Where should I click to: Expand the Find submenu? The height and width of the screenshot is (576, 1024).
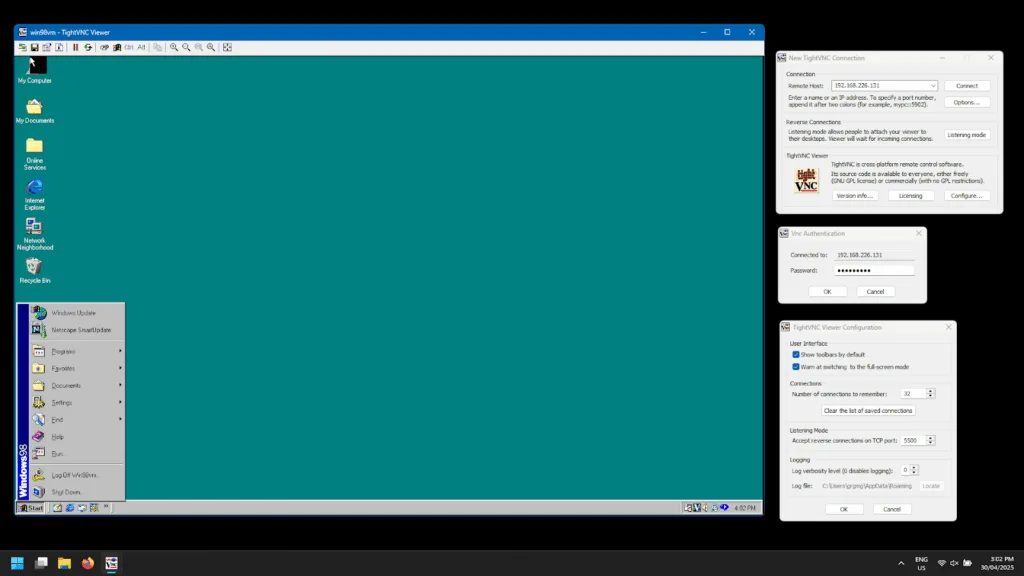[77, 419]
